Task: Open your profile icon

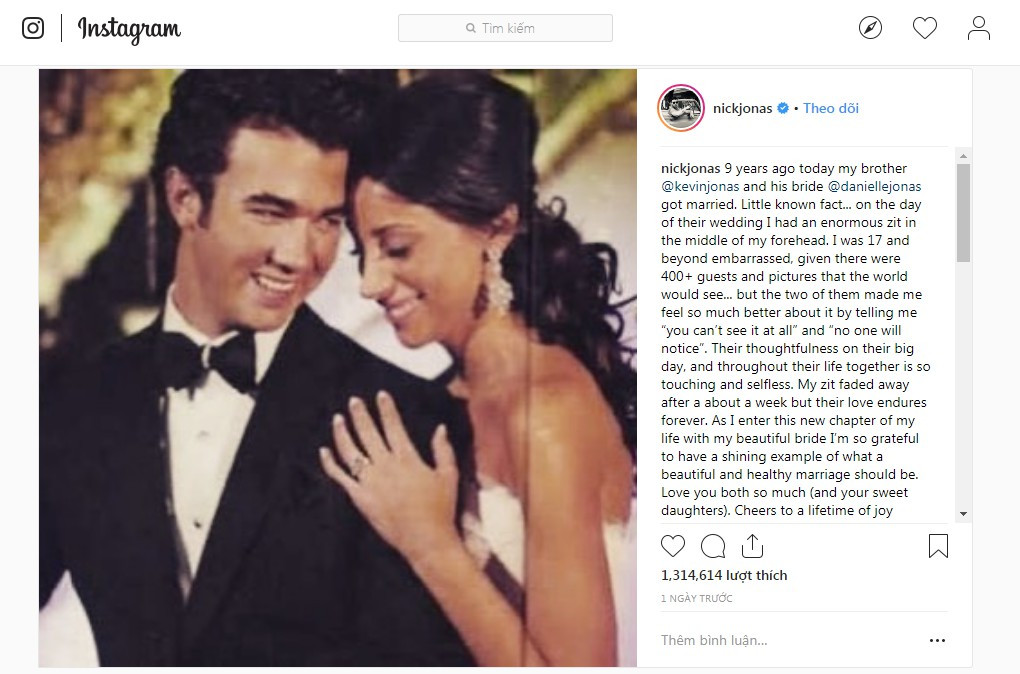Action: click(979, 27)
